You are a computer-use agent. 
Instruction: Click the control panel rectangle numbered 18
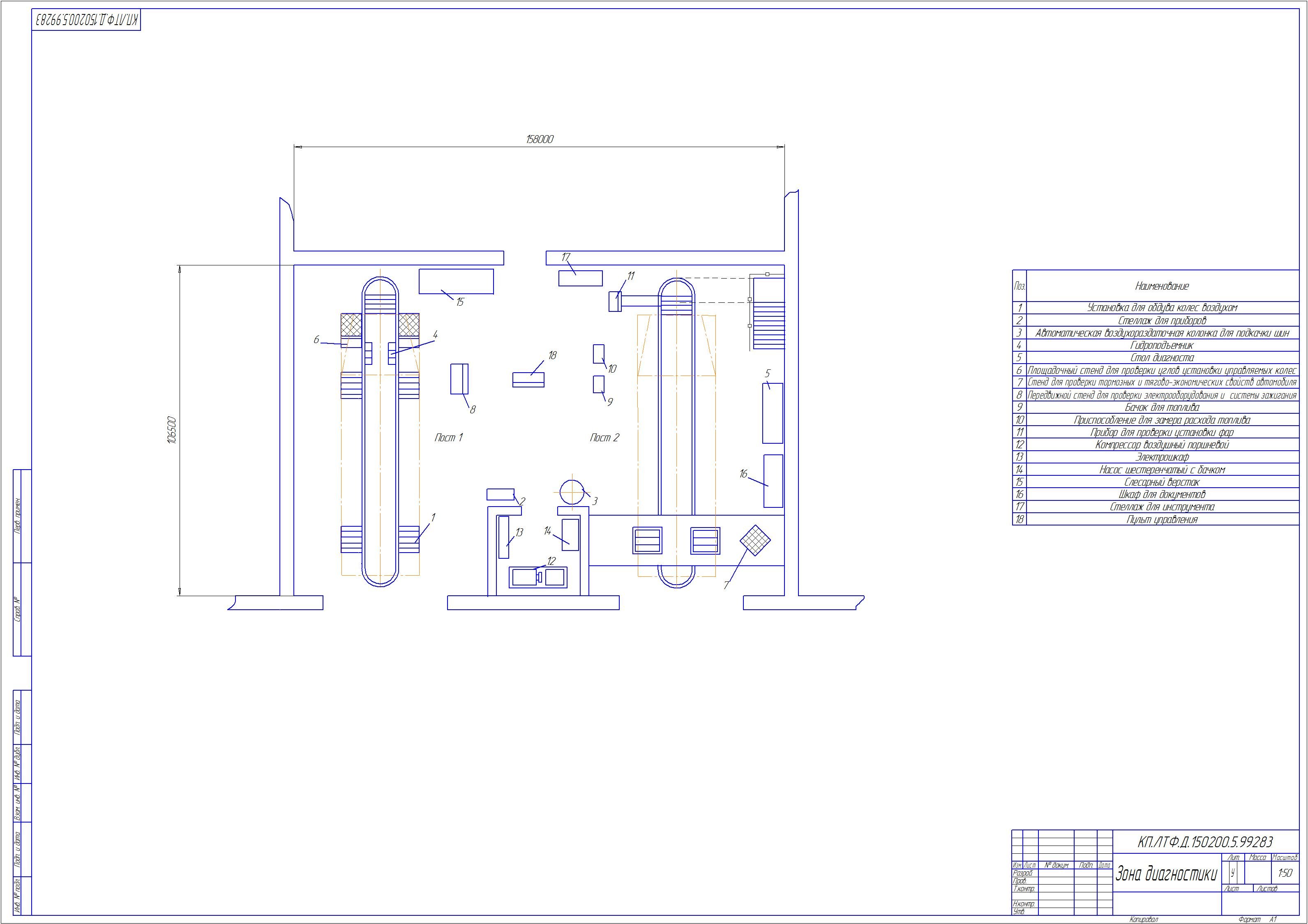pos(528,379)
